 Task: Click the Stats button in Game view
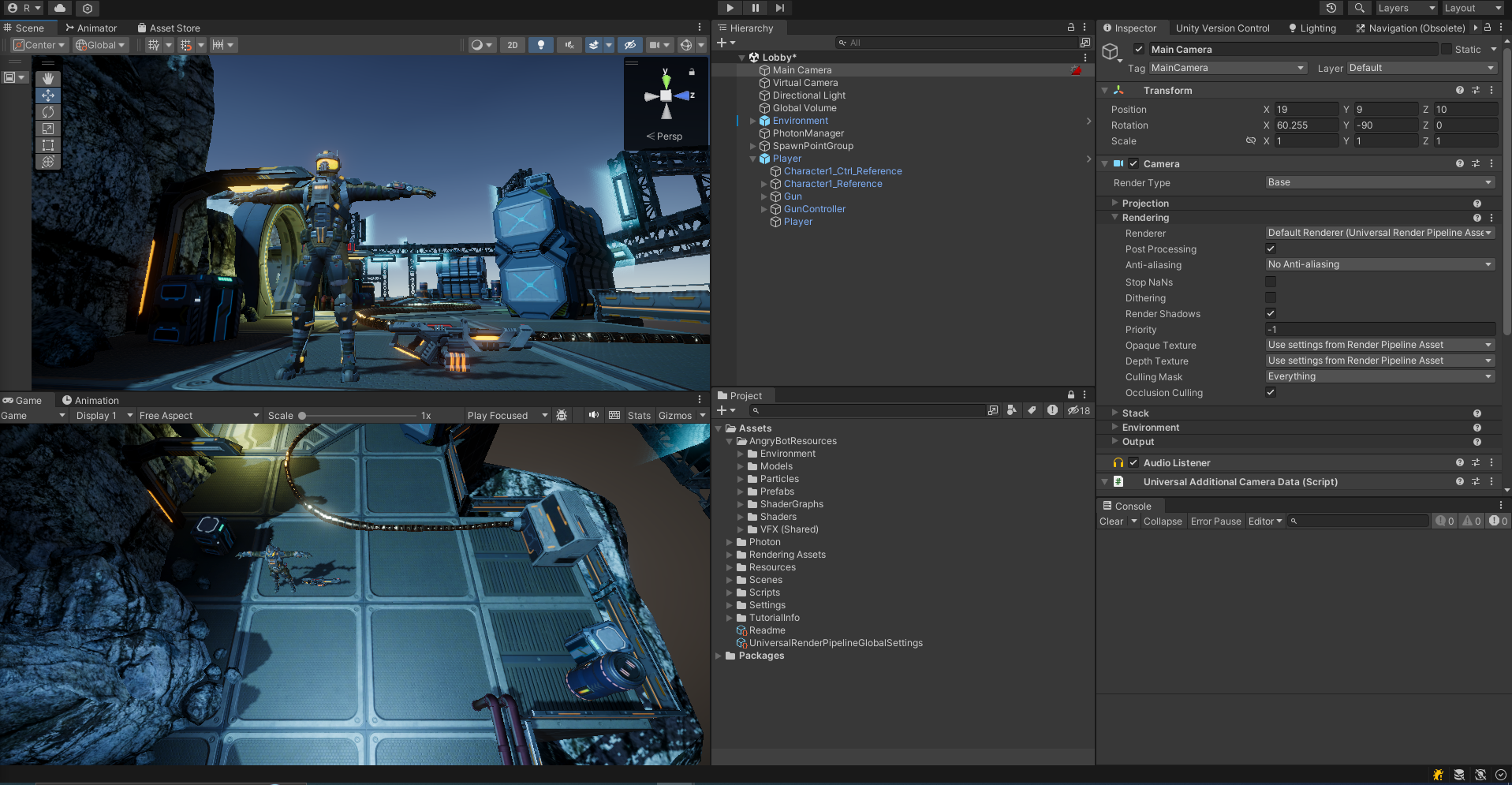639,416
